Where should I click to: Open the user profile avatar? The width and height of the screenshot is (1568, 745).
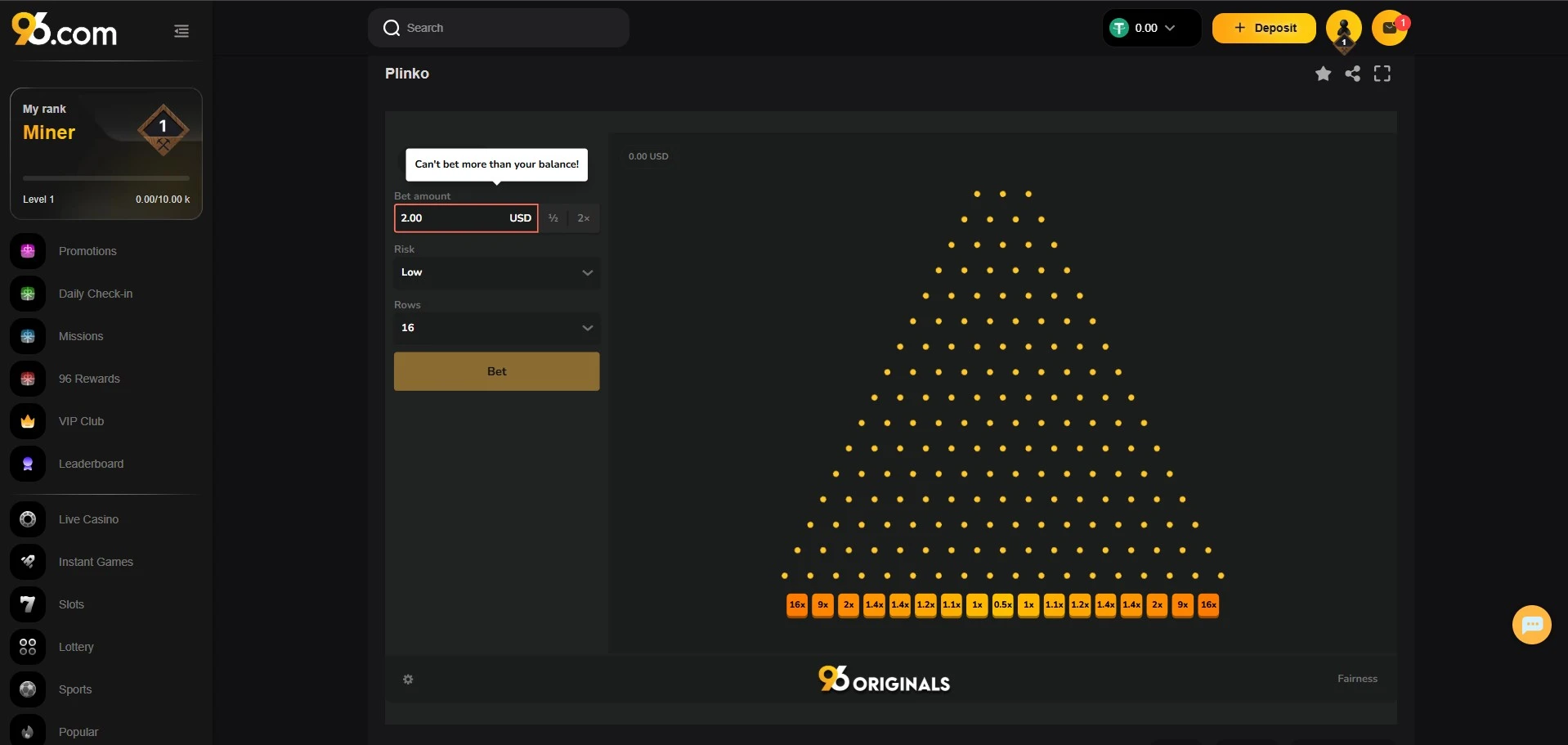click(1344, 29)
